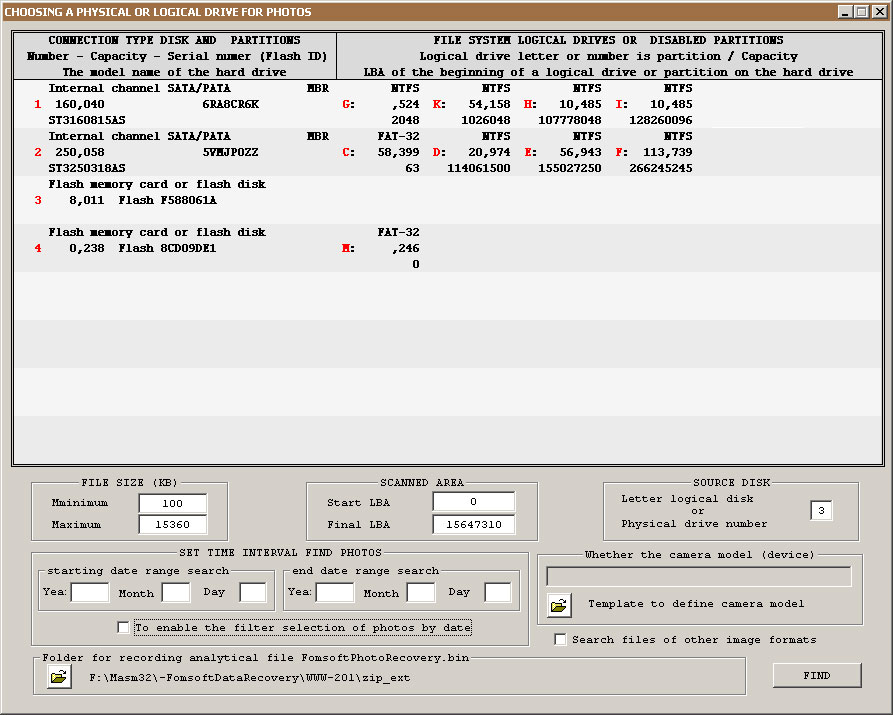Screen dimensions: 893x715
Task: Enable search files of other image formats
Action: pyautogui.click(x=561, y=639)
